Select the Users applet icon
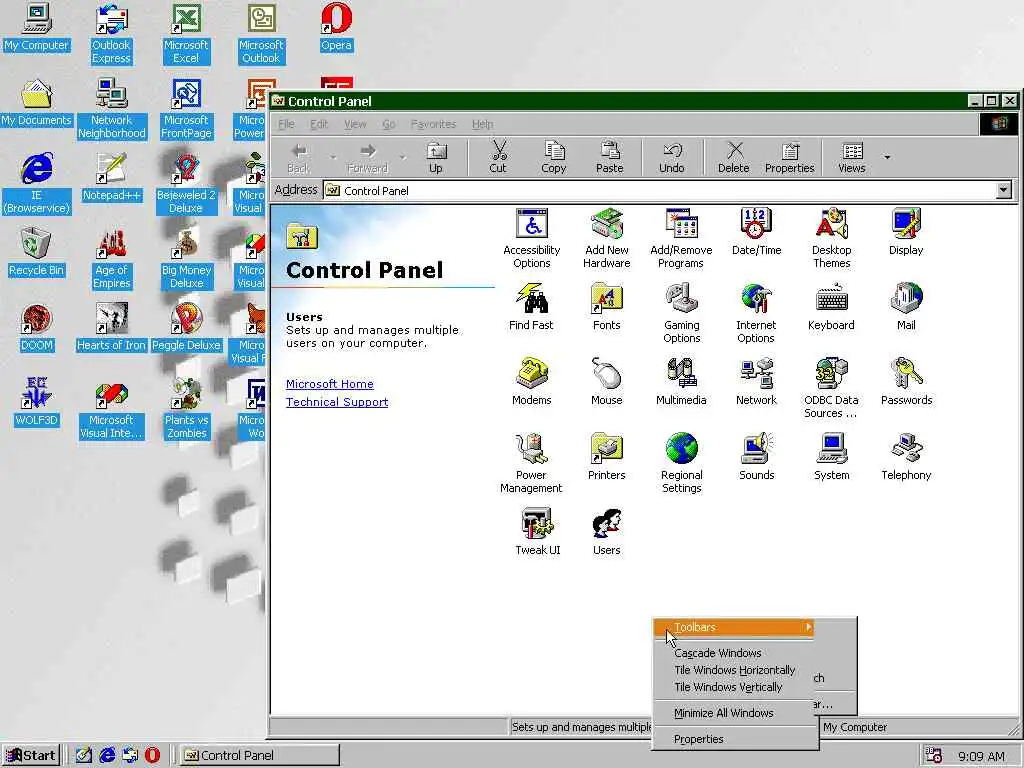 tap(607, 532)
